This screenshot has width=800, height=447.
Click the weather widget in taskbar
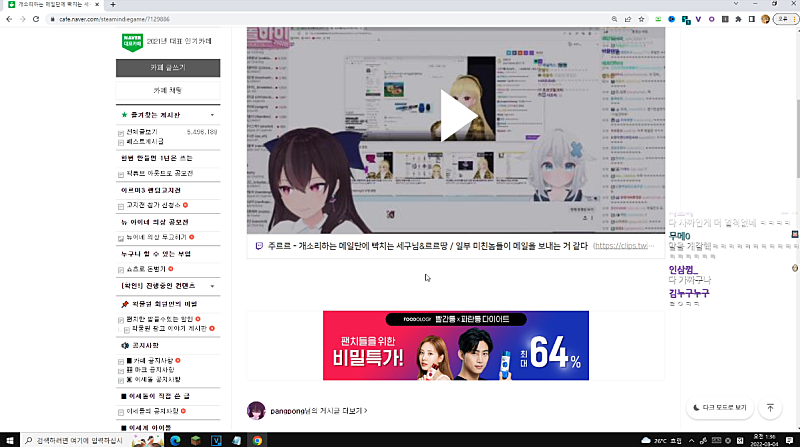(x=661, y=440)
